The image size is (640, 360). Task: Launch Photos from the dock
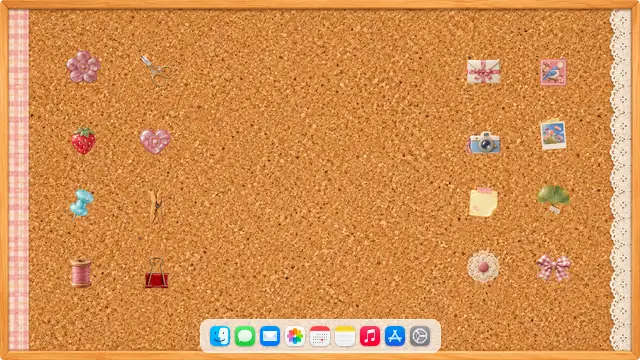(295, 336)
